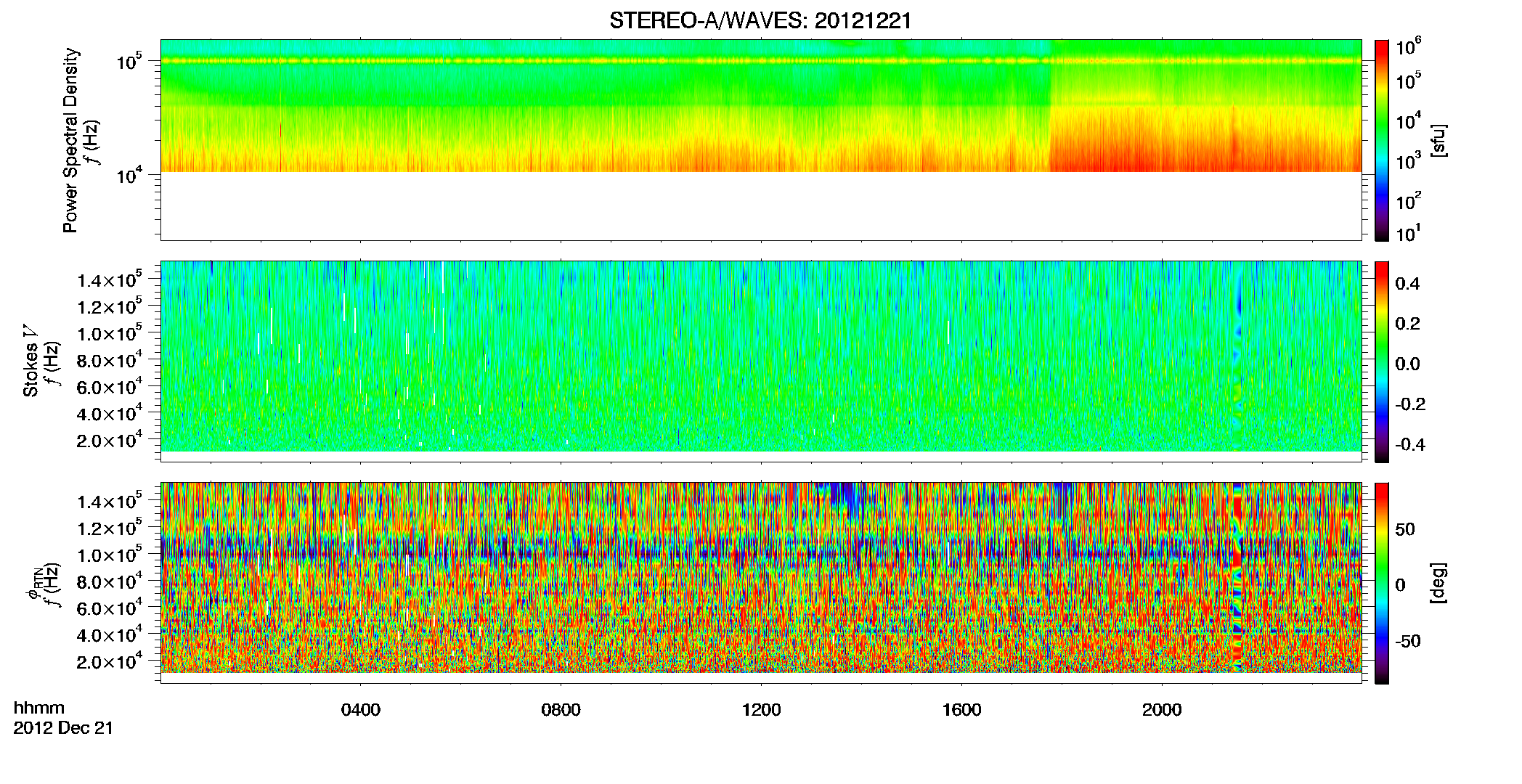Select the 0400 time axis label

click(361, 710)
